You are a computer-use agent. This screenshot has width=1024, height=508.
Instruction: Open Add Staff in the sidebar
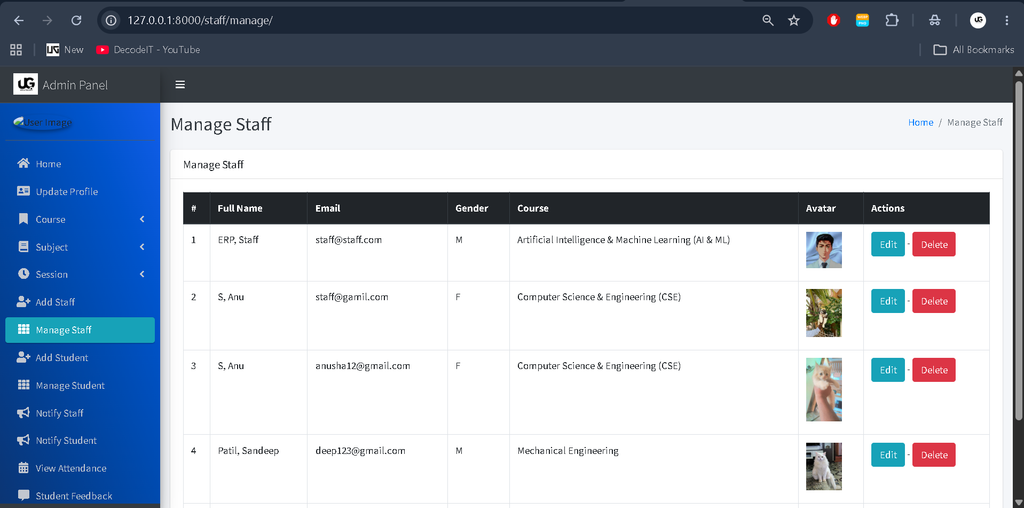80,302
